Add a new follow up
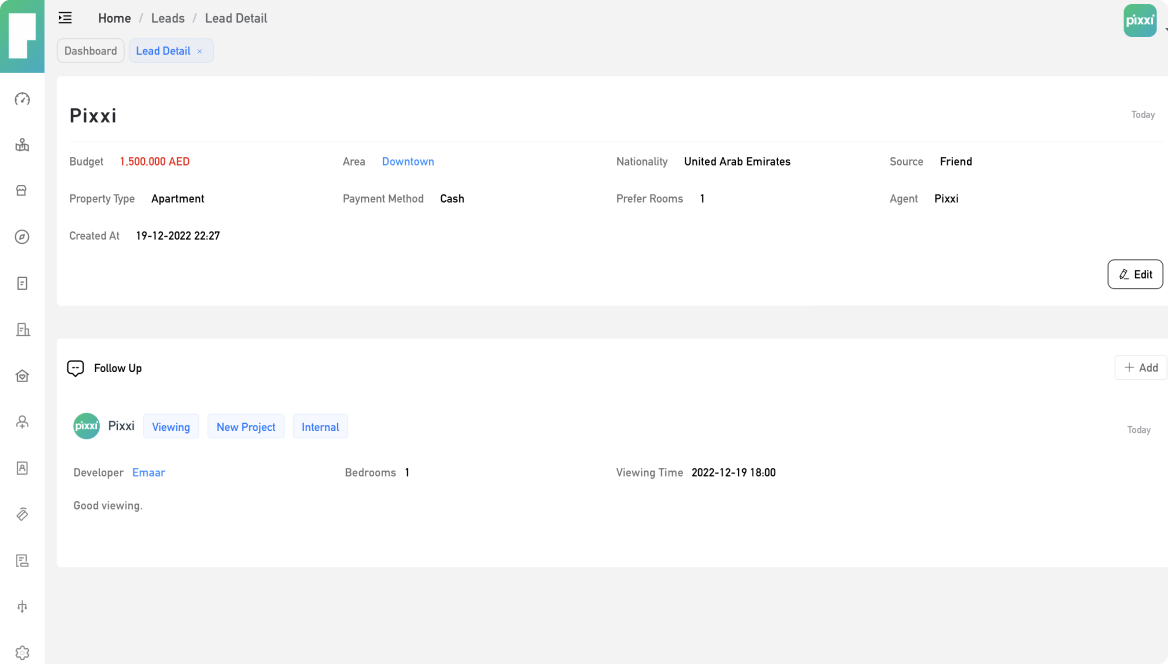This screenshot has width=1168, height=664. (x=1140, y=367)
